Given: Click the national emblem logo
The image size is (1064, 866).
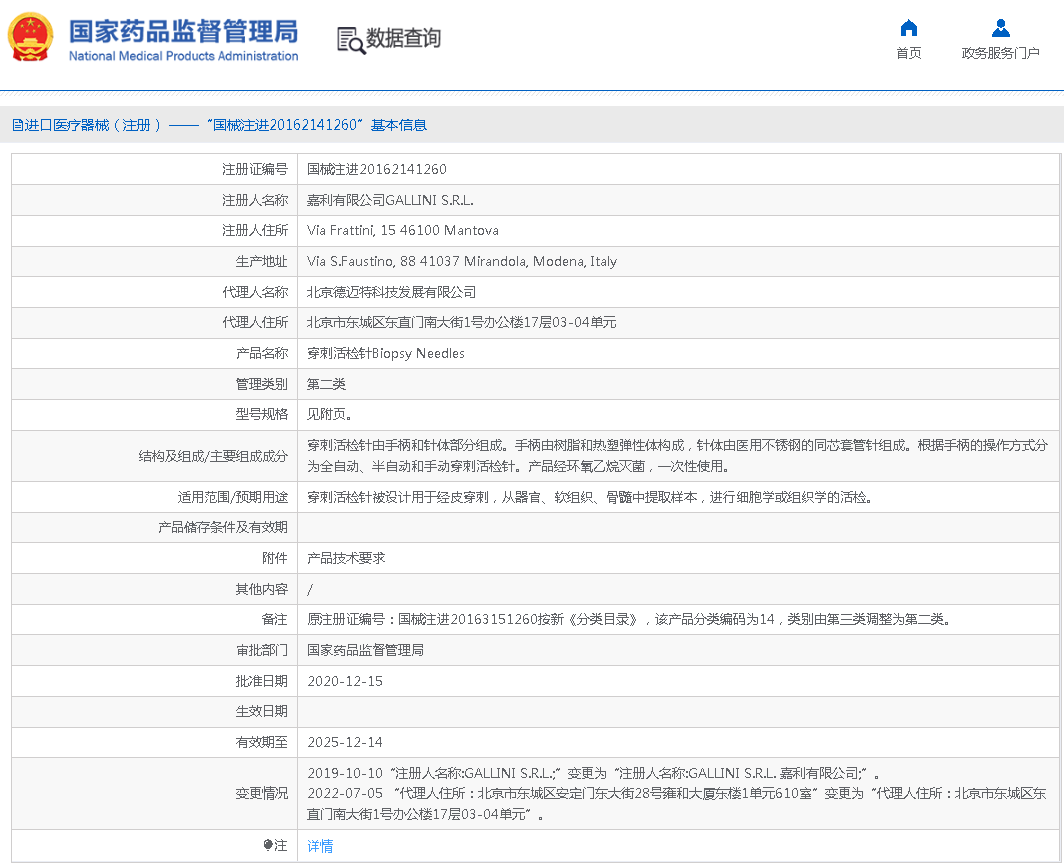Looking at the screenshot, I should tap(31, 37).
